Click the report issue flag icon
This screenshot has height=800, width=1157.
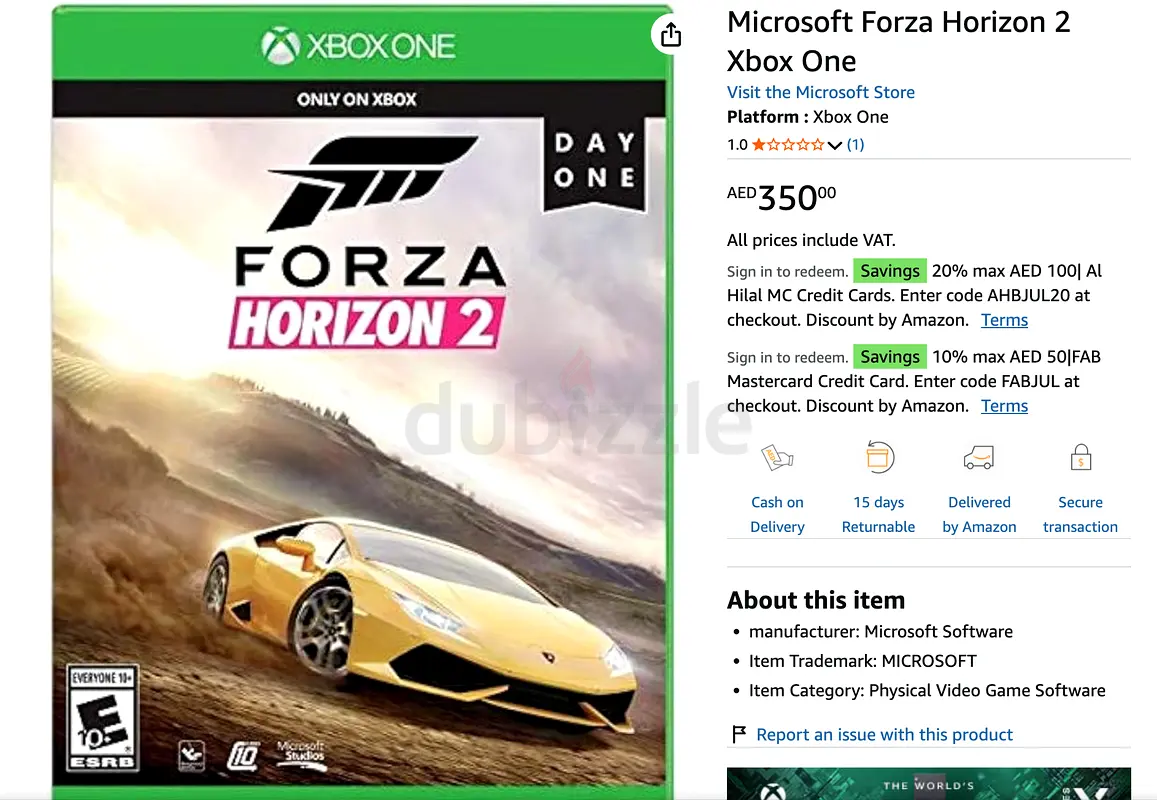739,734
